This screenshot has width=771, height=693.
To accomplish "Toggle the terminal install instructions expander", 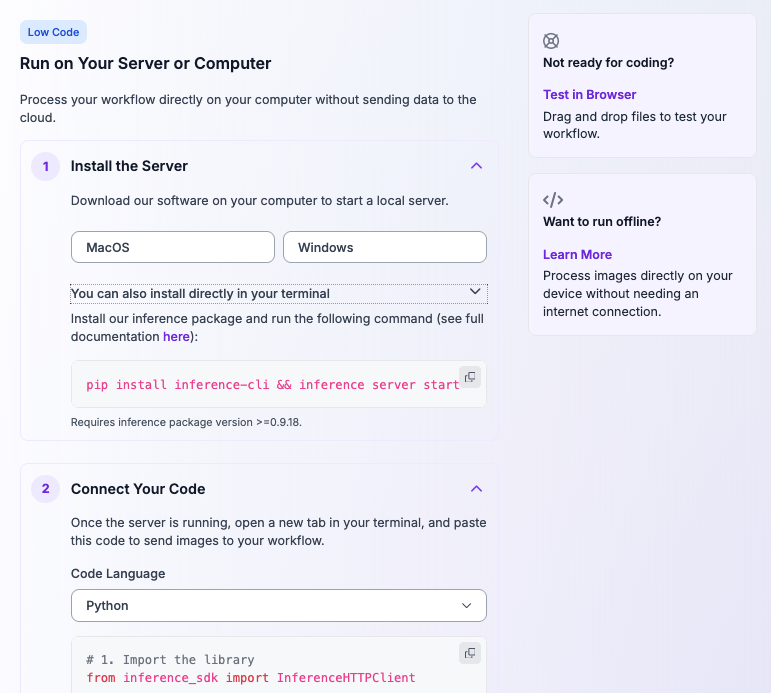I will point(279,294).
